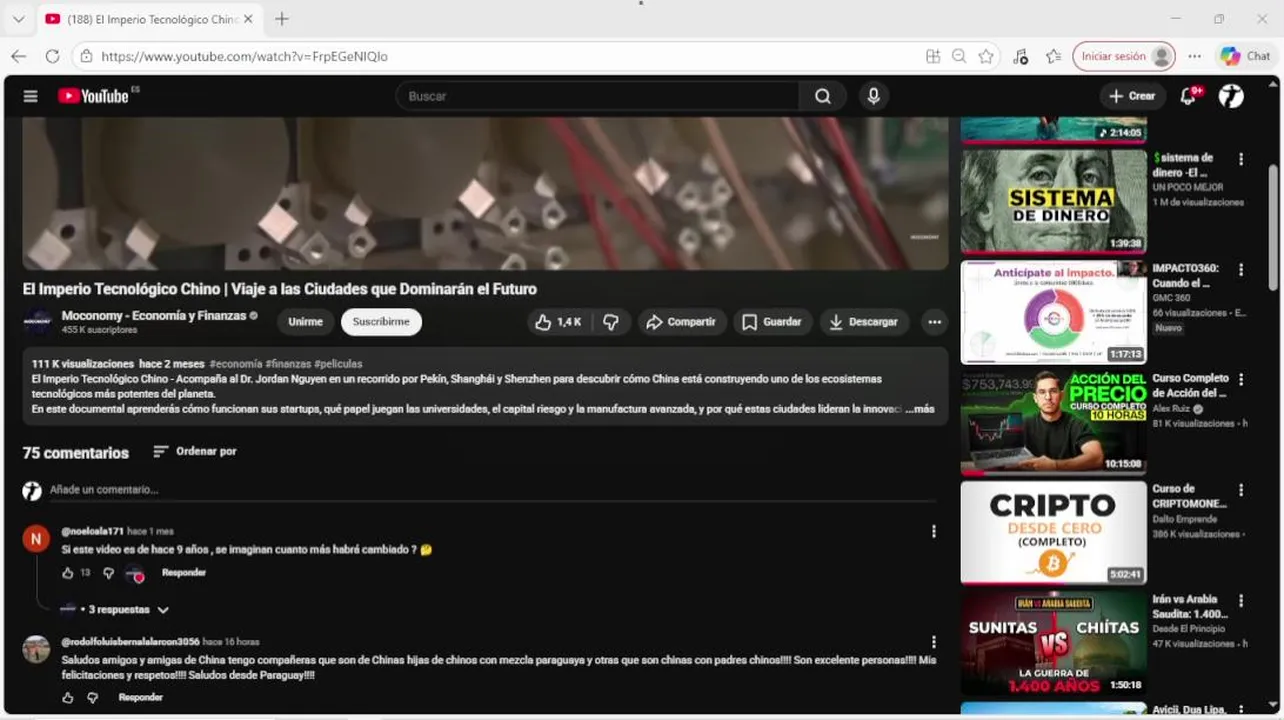Subscribe with the Suscribirme button
This screenshot has width=1284, height=720.
(x=381, y=322)
